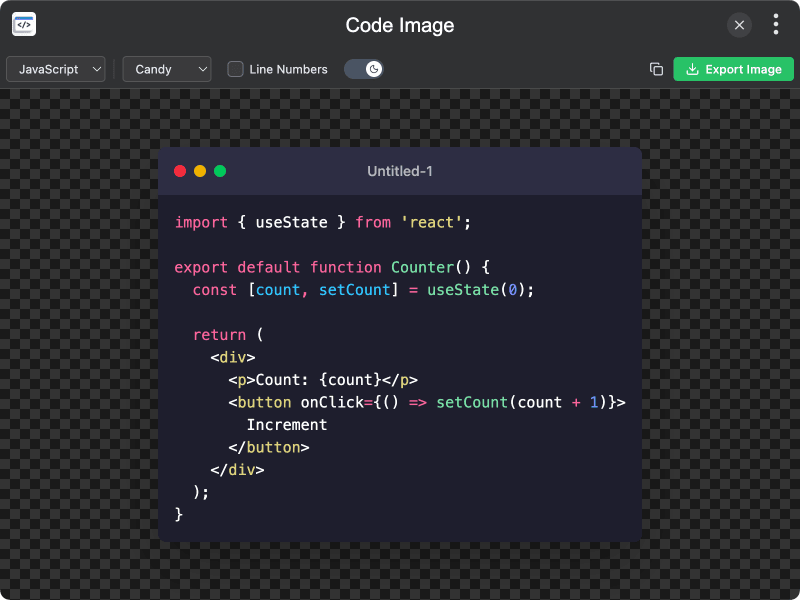
Task: Toggle the dark mode switch
Action: click(x=363, y=69)
